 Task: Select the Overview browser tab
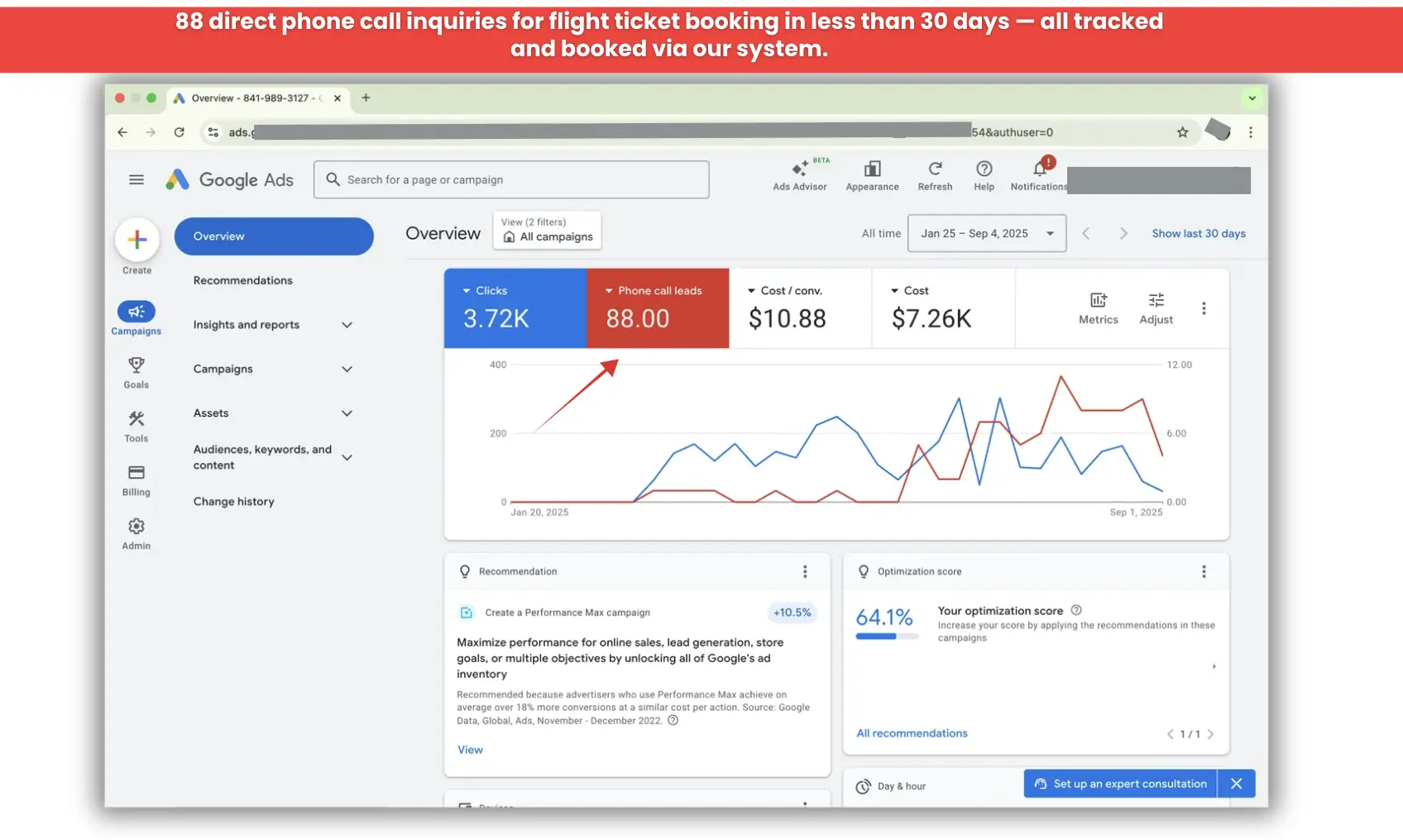257,98
